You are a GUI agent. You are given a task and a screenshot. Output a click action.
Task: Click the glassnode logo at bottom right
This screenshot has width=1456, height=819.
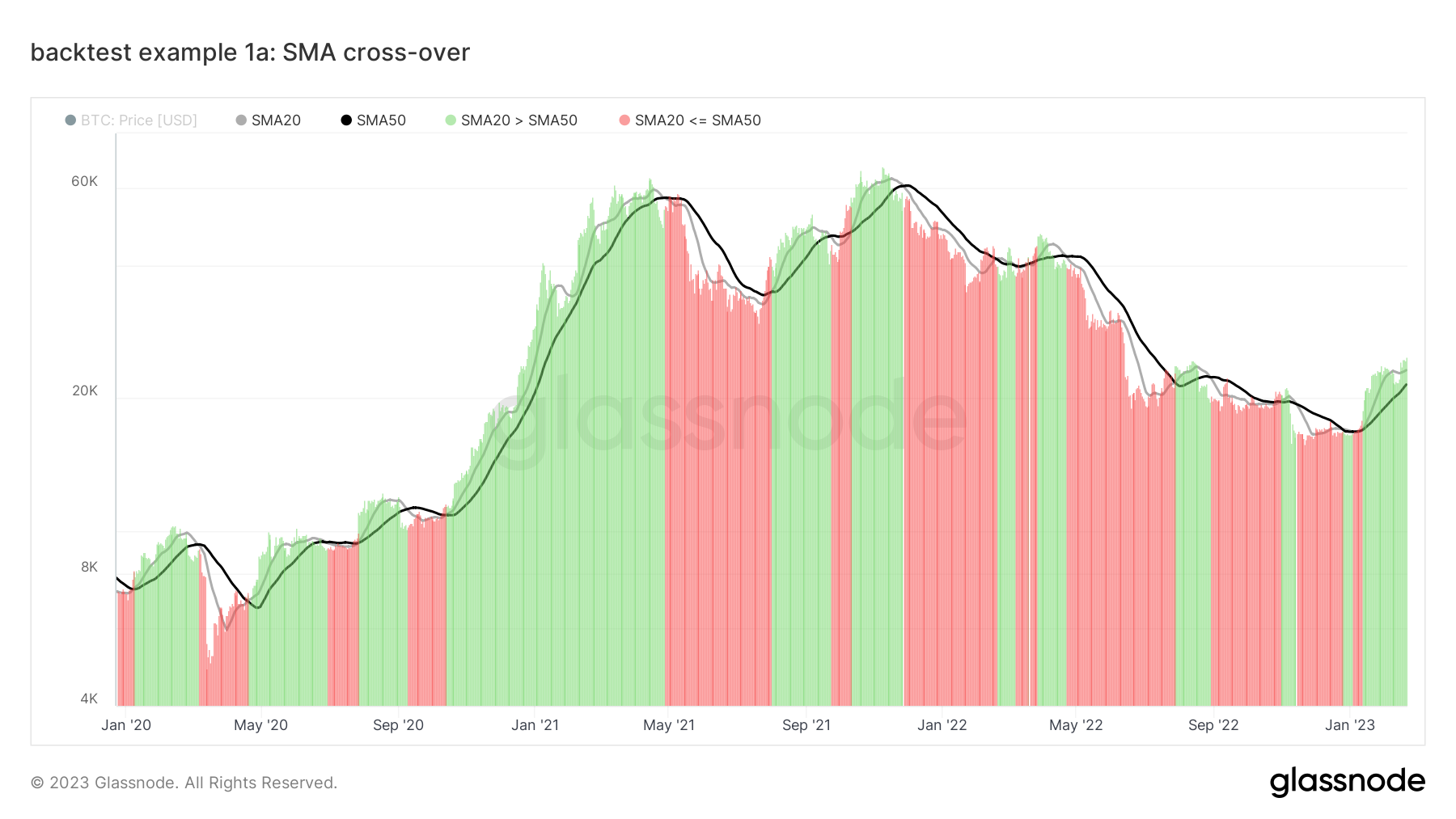click(x=1350, y=782)
